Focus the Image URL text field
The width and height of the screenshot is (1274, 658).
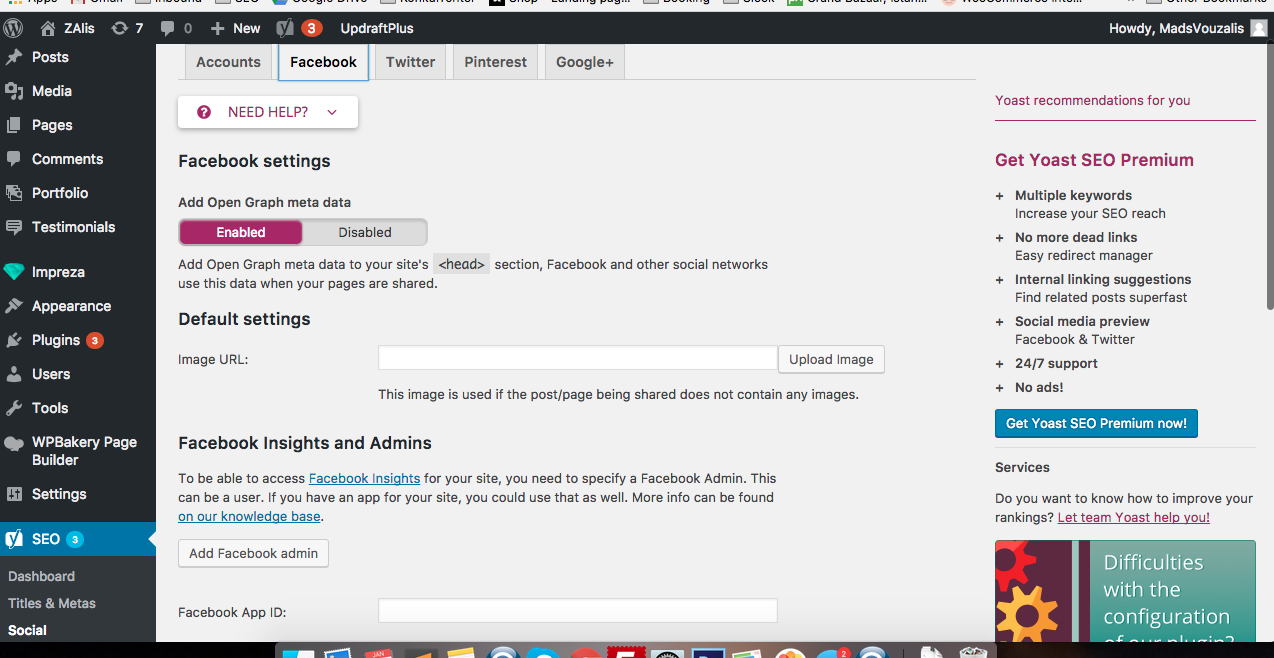click(577, 359)
